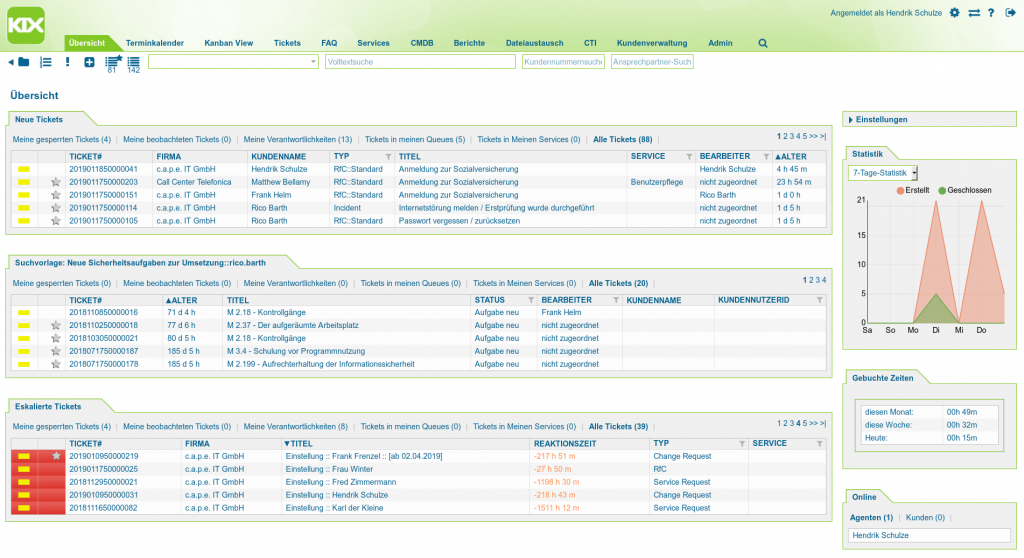Click the logout icon at top right
Screen dimensions: 1024x558
(1006, 13)
